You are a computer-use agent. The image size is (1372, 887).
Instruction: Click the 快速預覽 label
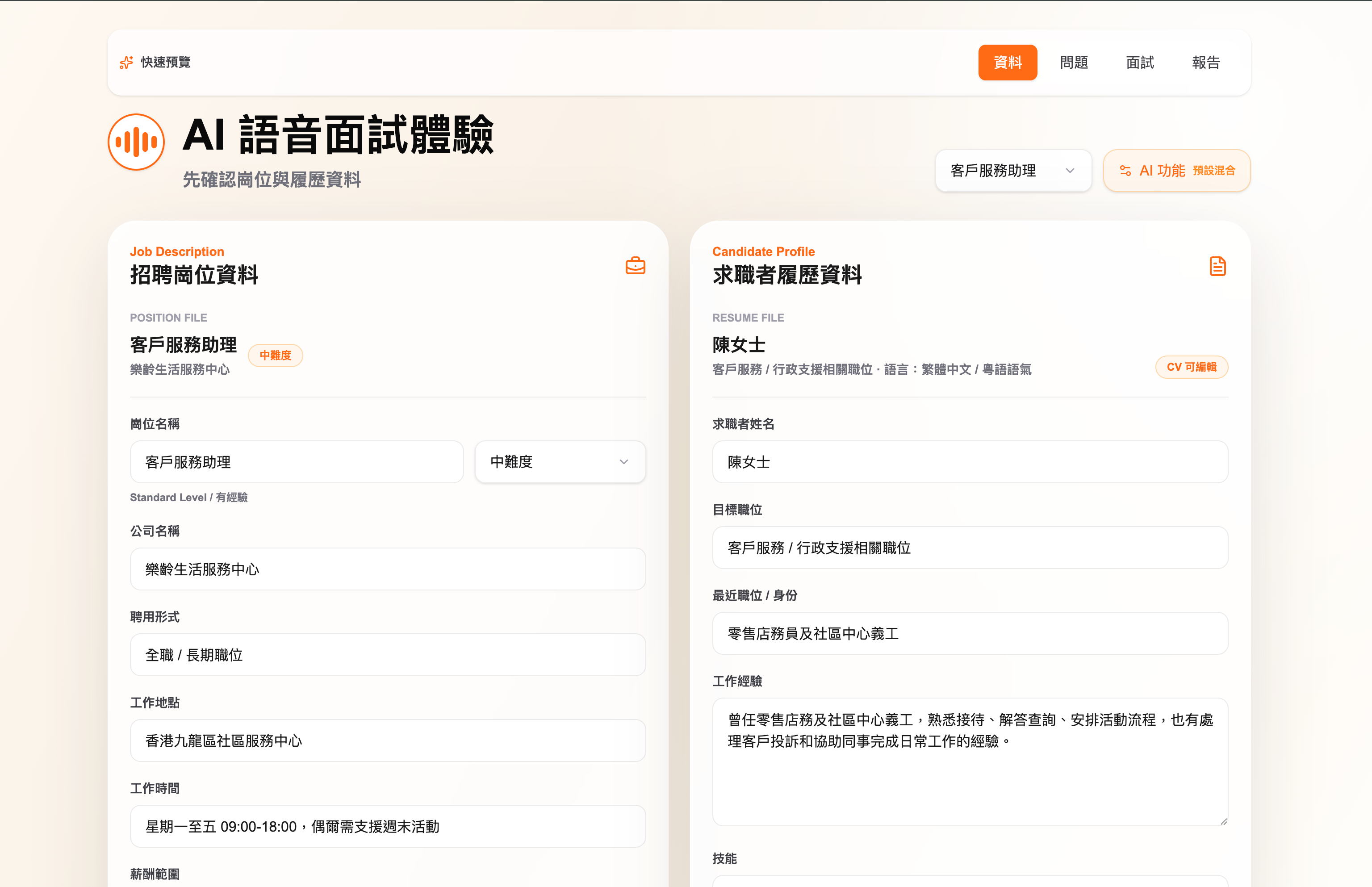pos(166,62)
